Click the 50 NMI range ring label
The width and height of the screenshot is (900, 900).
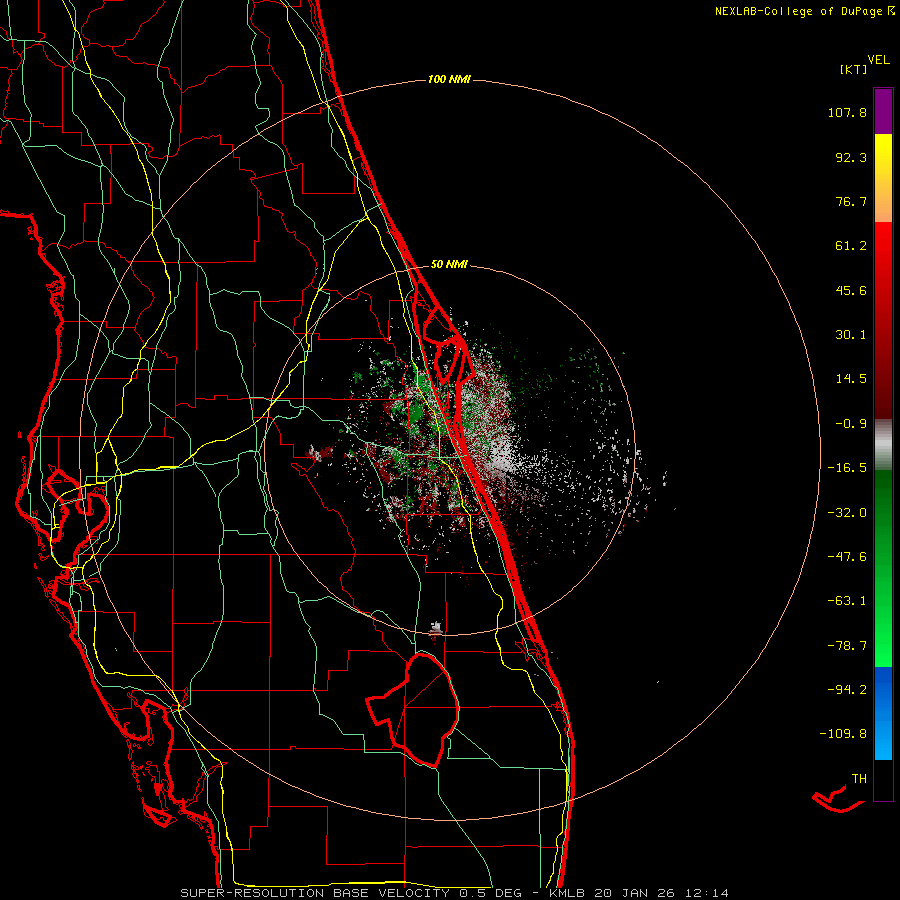(449, 265)
